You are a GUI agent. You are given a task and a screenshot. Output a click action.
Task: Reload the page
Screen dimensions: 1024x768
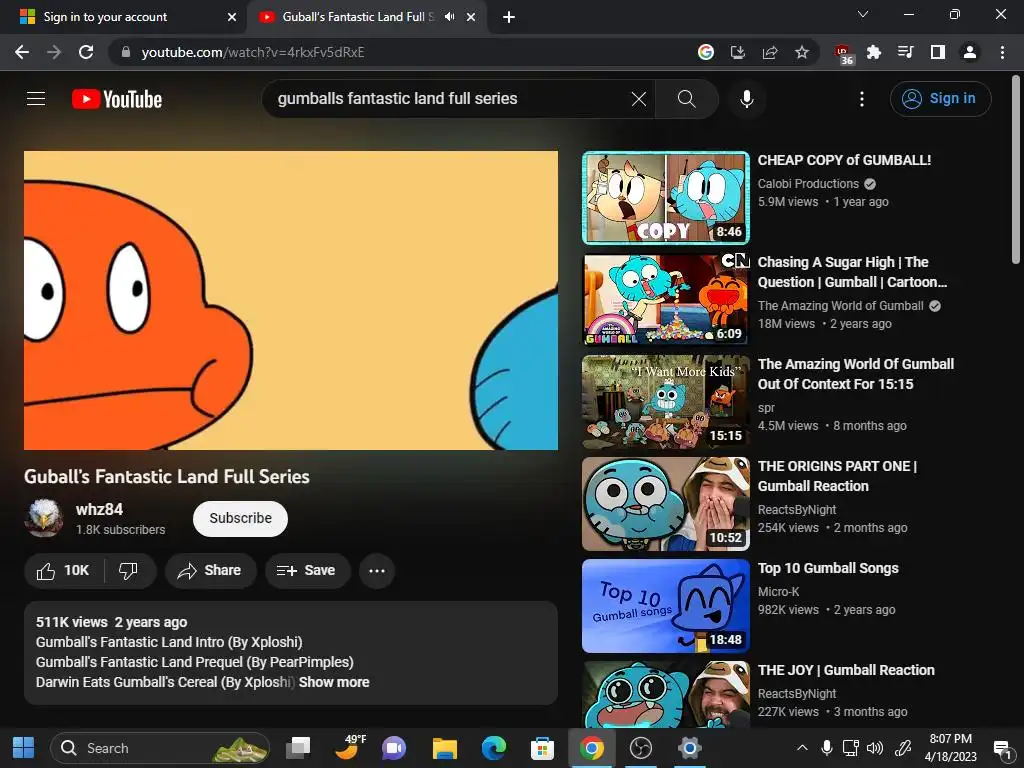click(x=86, y=52)
